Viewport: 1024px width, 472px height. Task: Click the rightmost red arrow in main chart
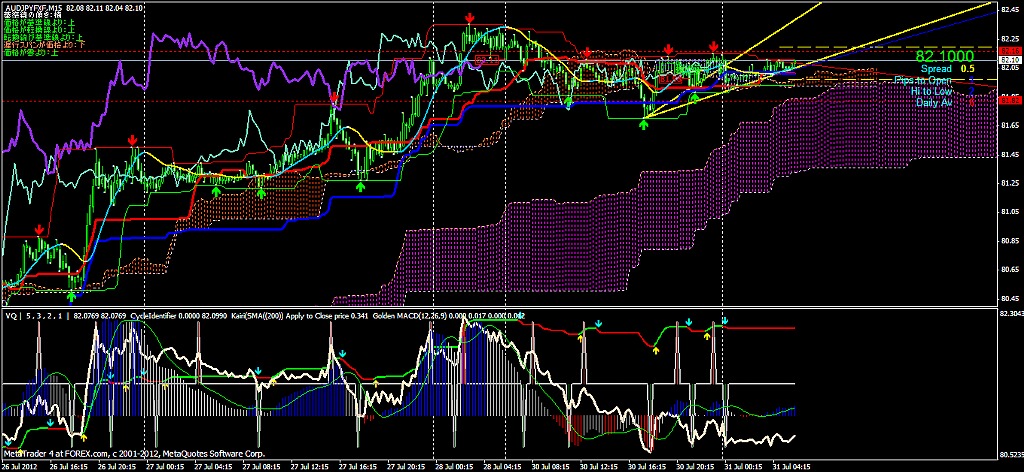point(713,46)
